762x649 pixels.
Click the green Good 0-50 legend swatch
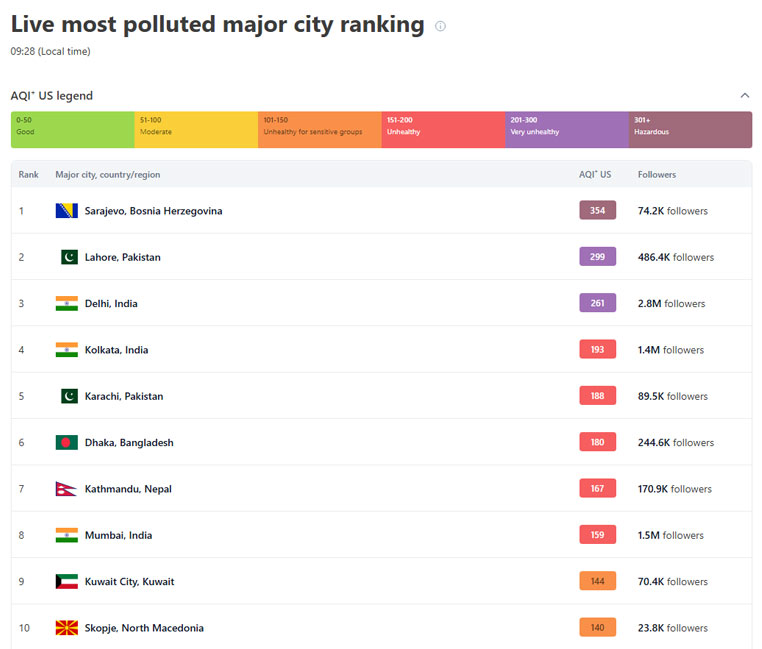click(x=72, y=129)
